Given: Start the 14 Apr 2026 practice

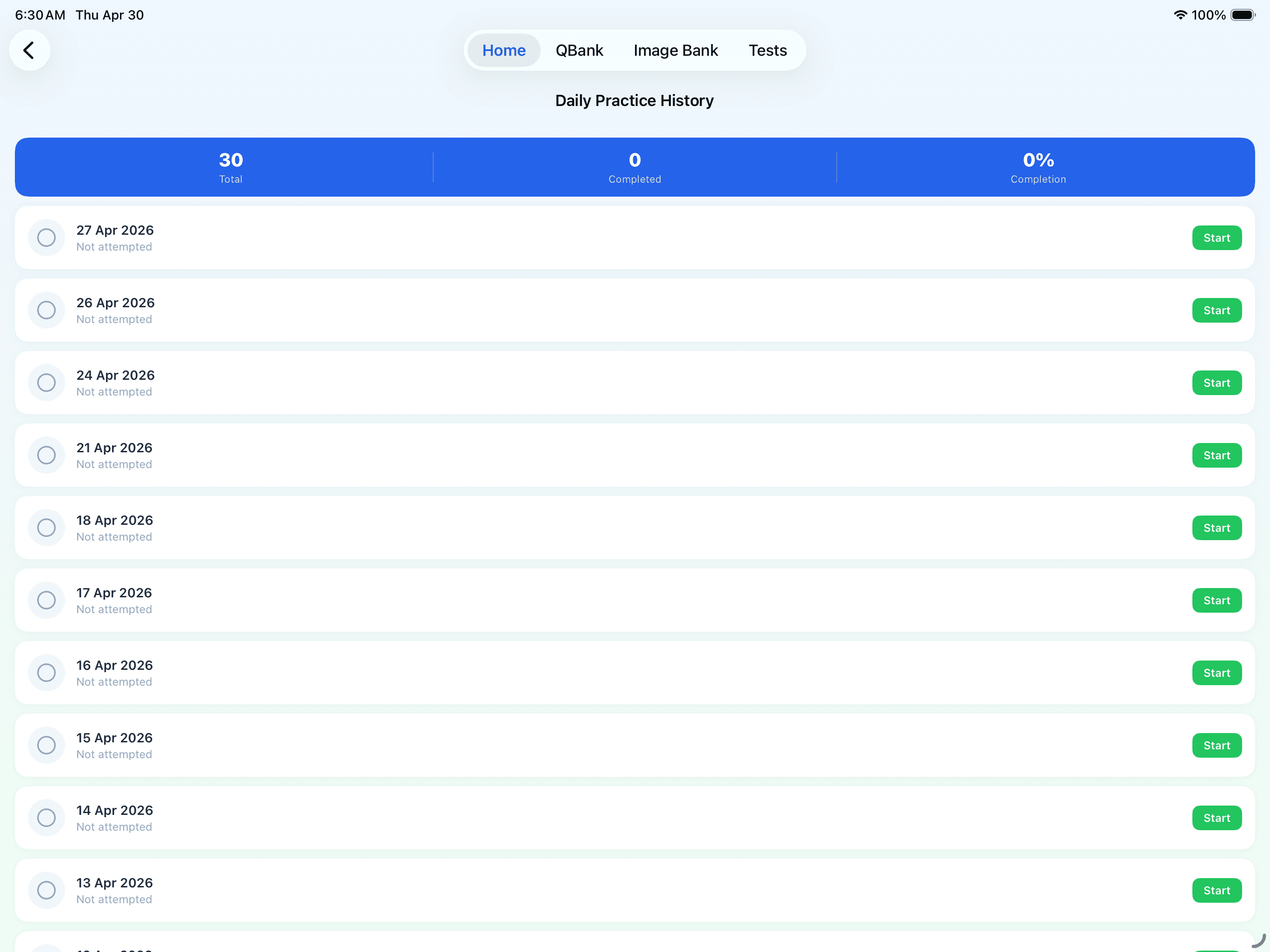Looking at the screenshot, I should [x=1217, y=818].
